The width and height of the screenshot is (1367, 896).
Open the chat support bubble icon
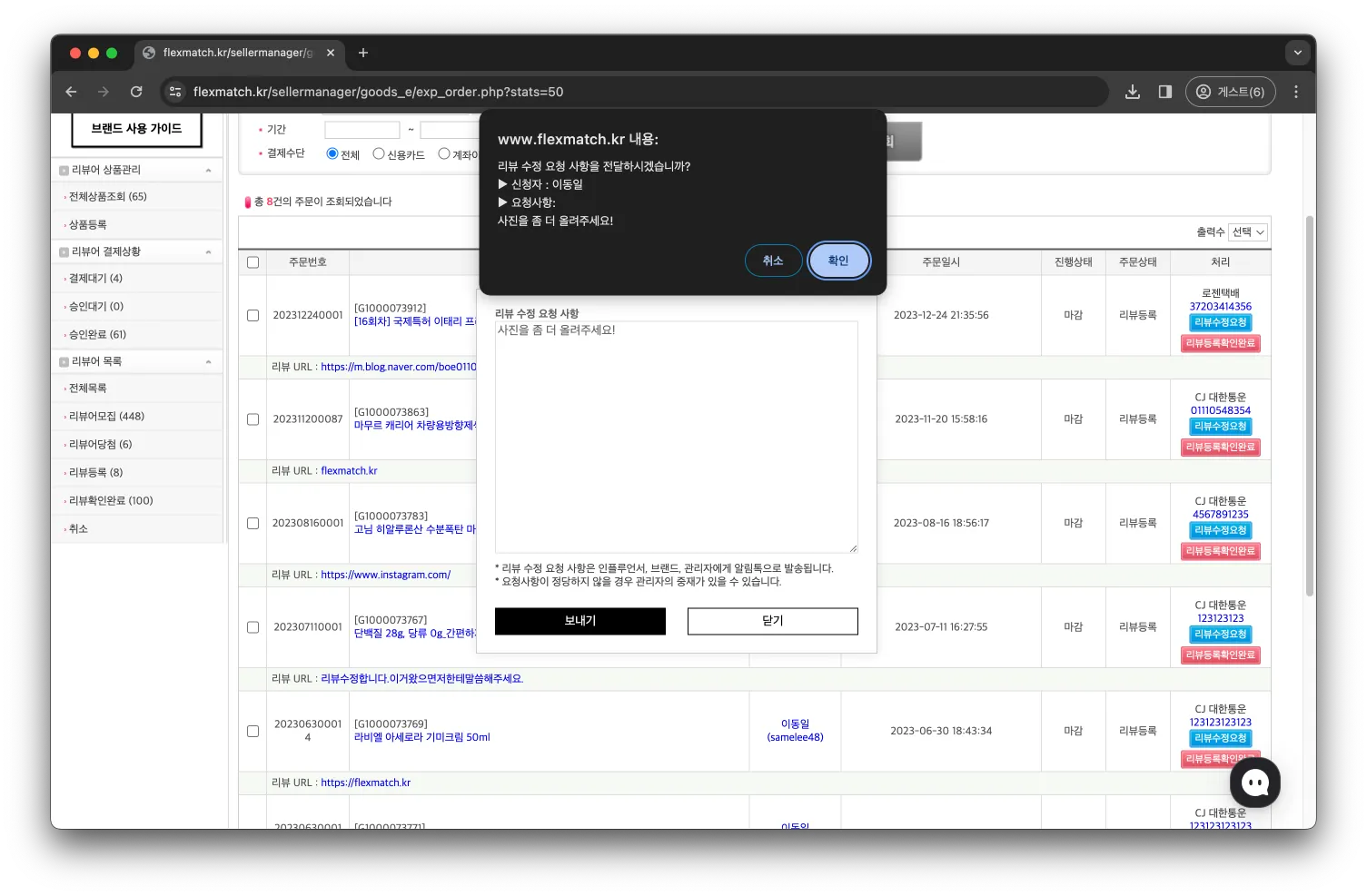(1255, 783)
